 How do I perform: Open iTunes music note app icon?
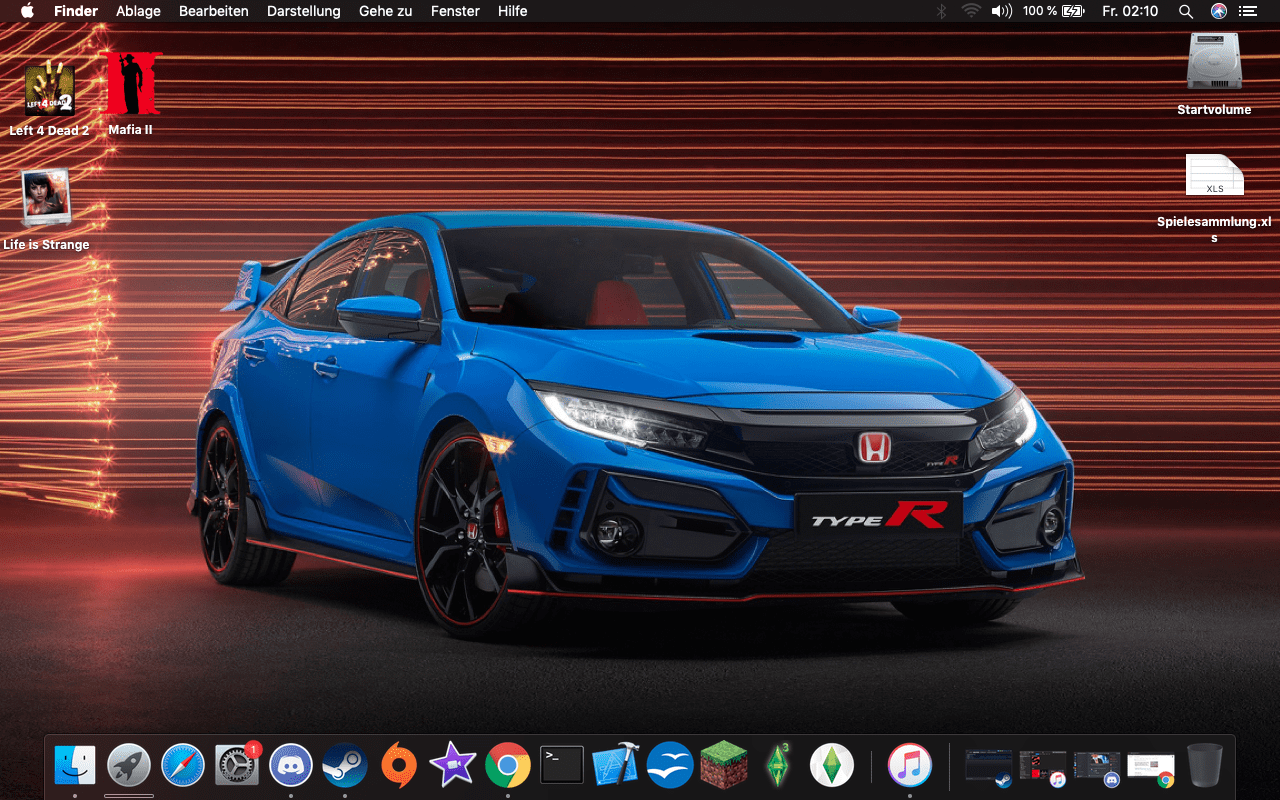(910, 766)
